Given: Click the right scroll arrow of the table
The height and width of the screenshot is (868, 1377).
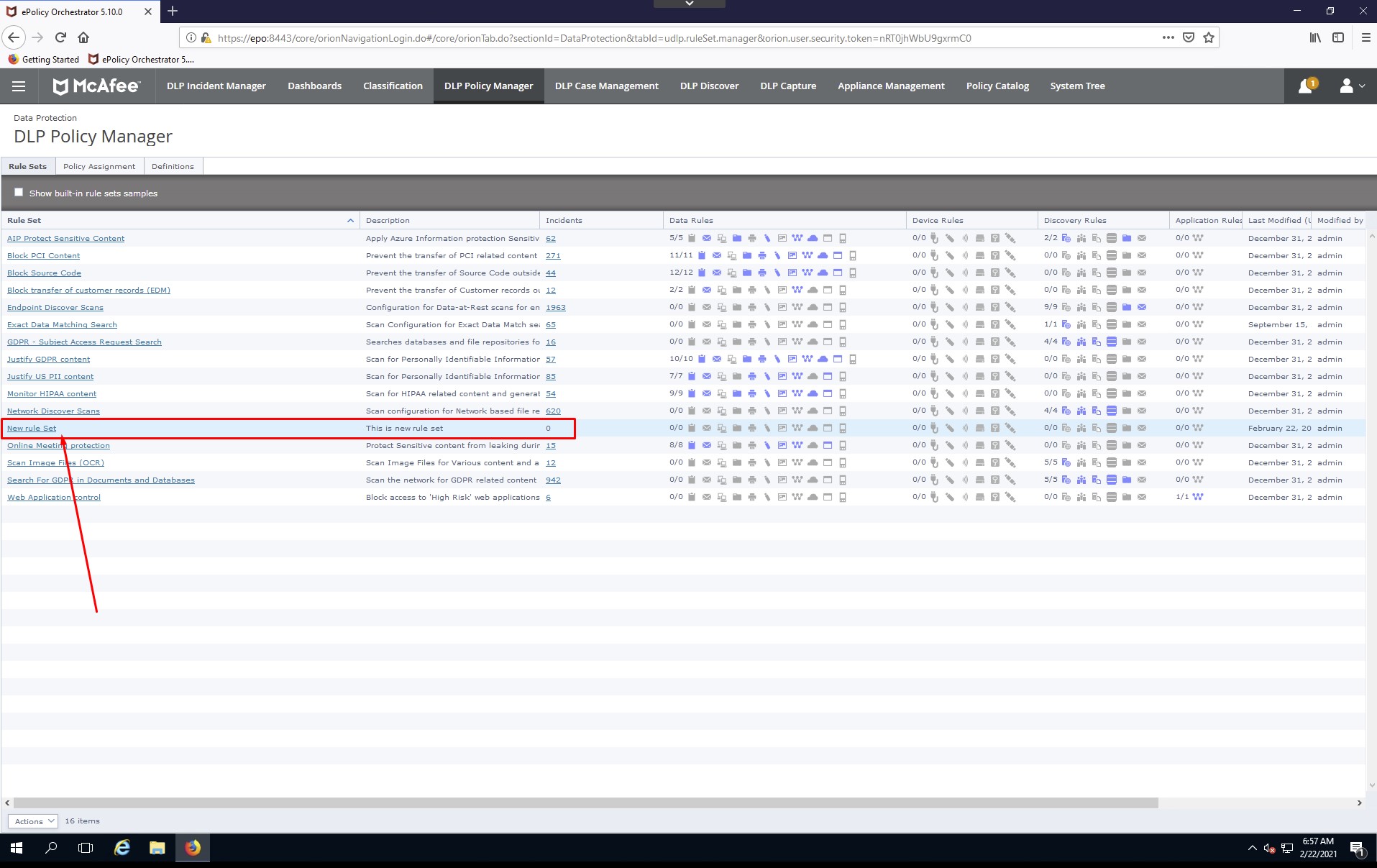Looking at the screenshot, I should pos(1359,803).
